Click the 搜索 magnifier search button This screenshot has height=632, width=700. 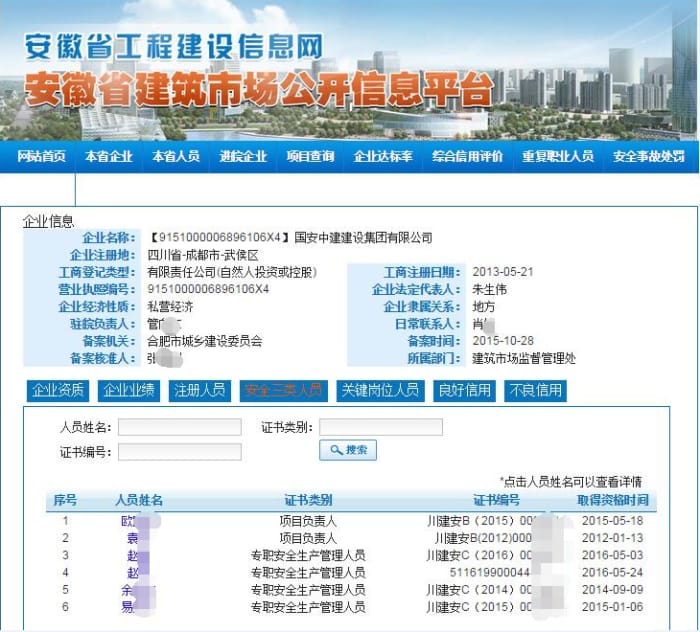[348, 451]
